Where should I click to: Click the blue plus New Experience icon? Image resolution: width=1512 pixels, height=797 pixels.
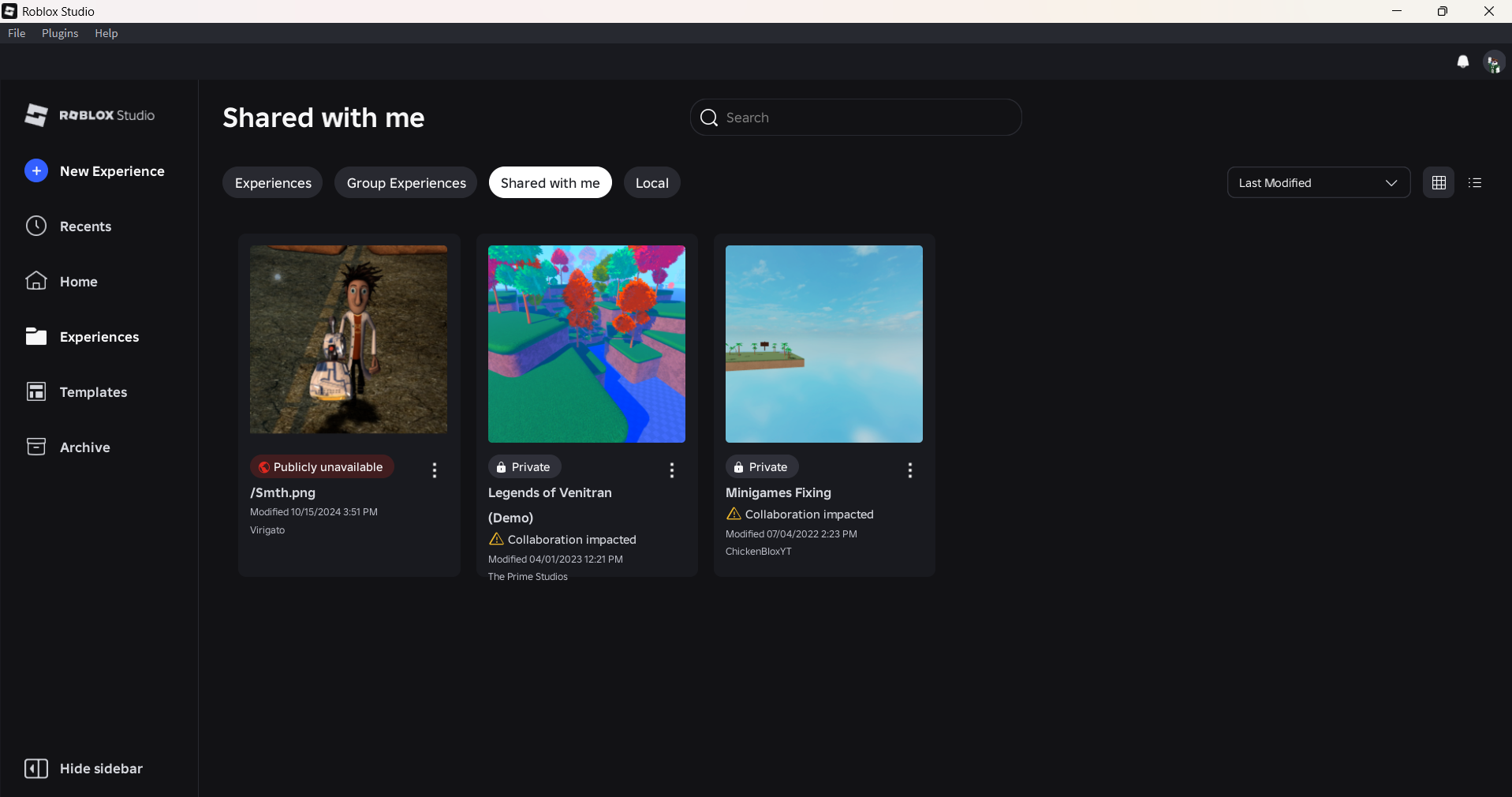click(x=36, y=170)
